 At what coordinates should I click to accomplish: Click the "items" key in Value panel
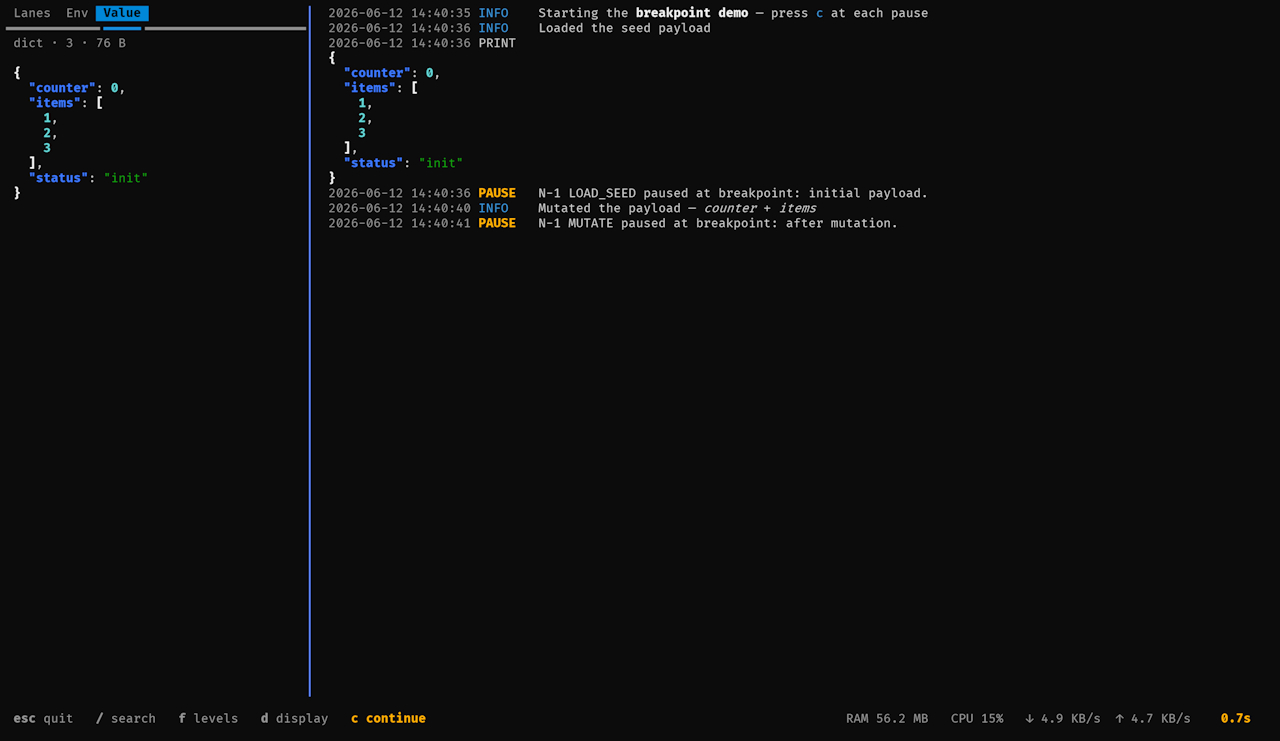coord(54,103)
